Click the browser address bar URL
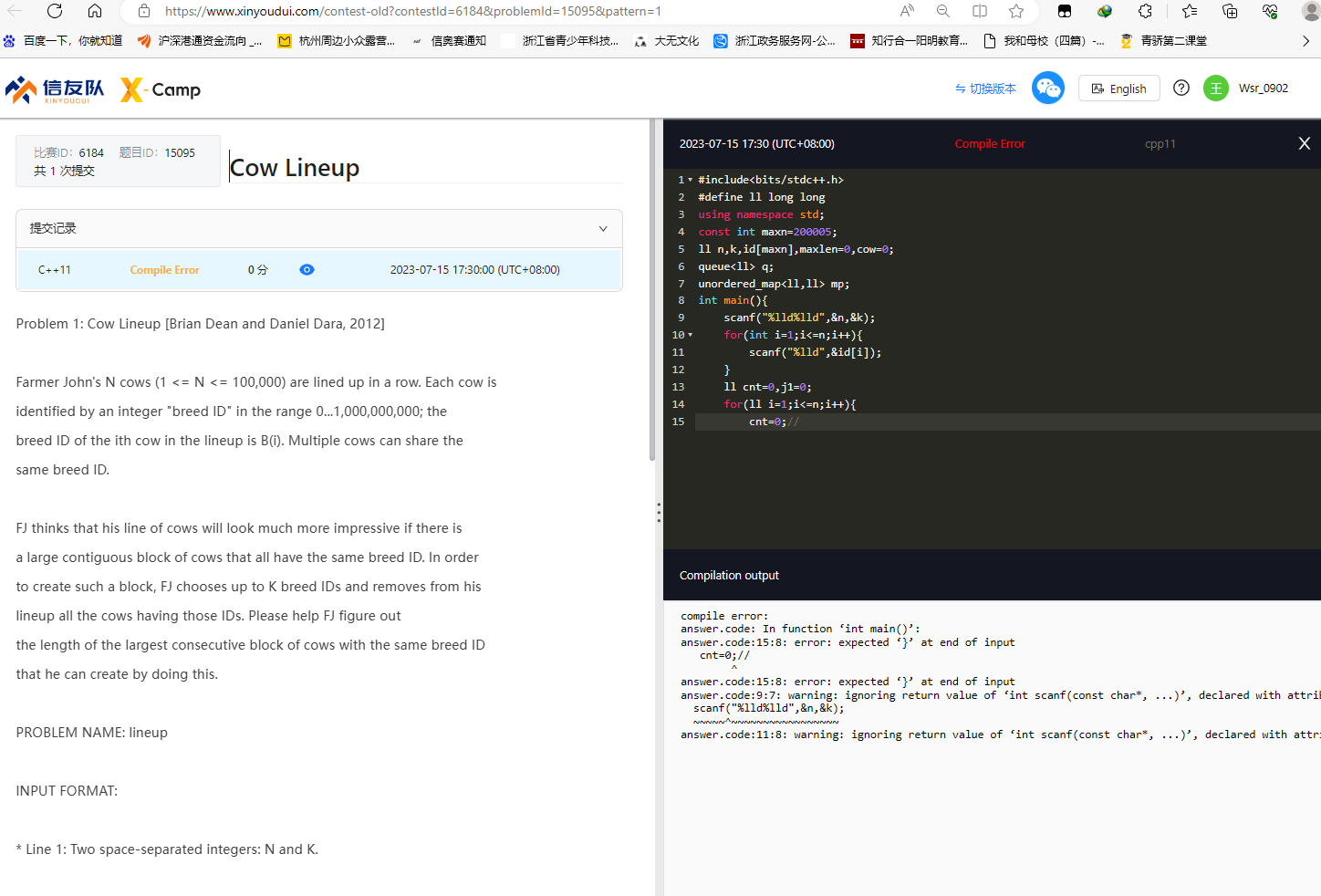The image size is (1321, 896). coord(413,11)
